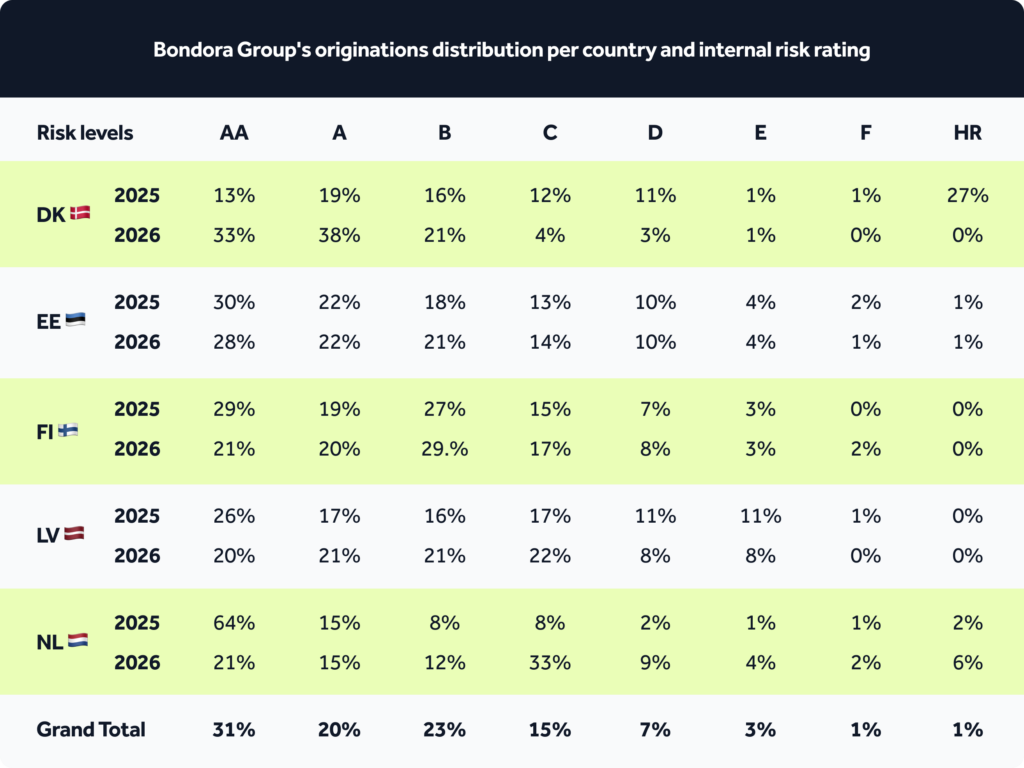Click the Denmark flag icon
The height and width of the screenshot is (768, 1024).
80,213
